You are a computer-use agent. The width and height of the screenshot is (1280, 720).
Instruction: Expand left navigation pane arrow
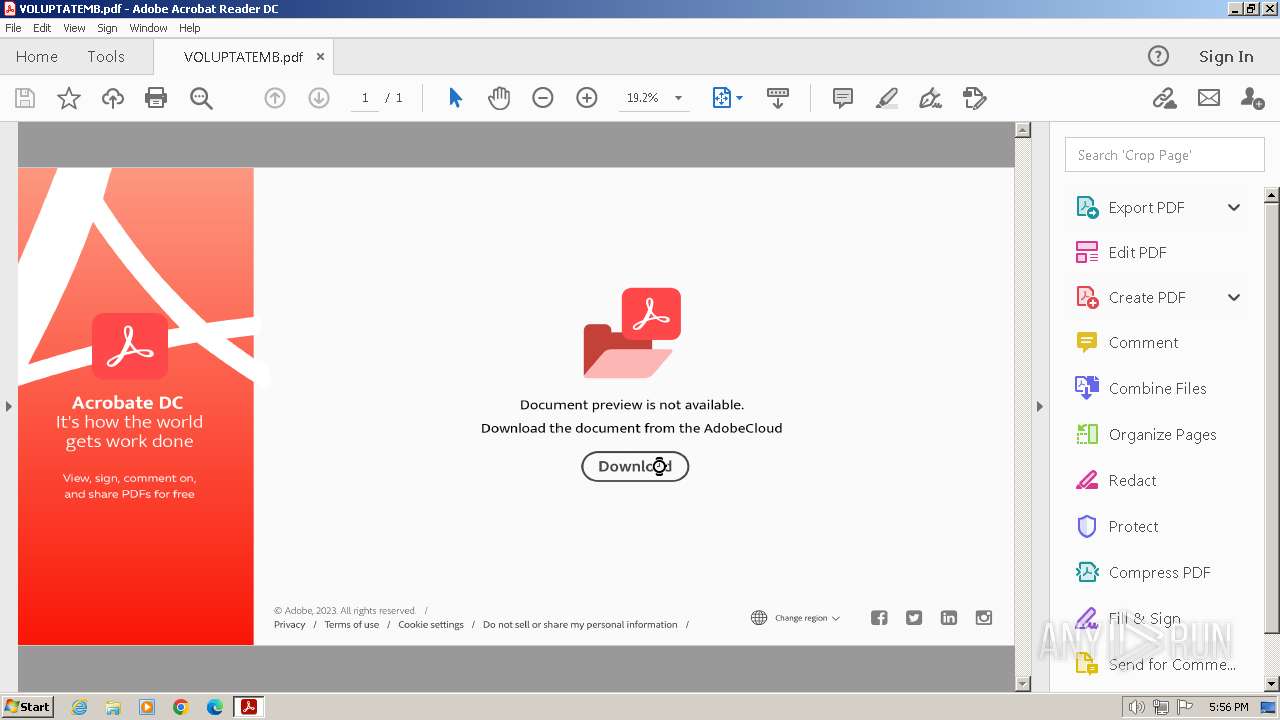[x=8, y=406]
